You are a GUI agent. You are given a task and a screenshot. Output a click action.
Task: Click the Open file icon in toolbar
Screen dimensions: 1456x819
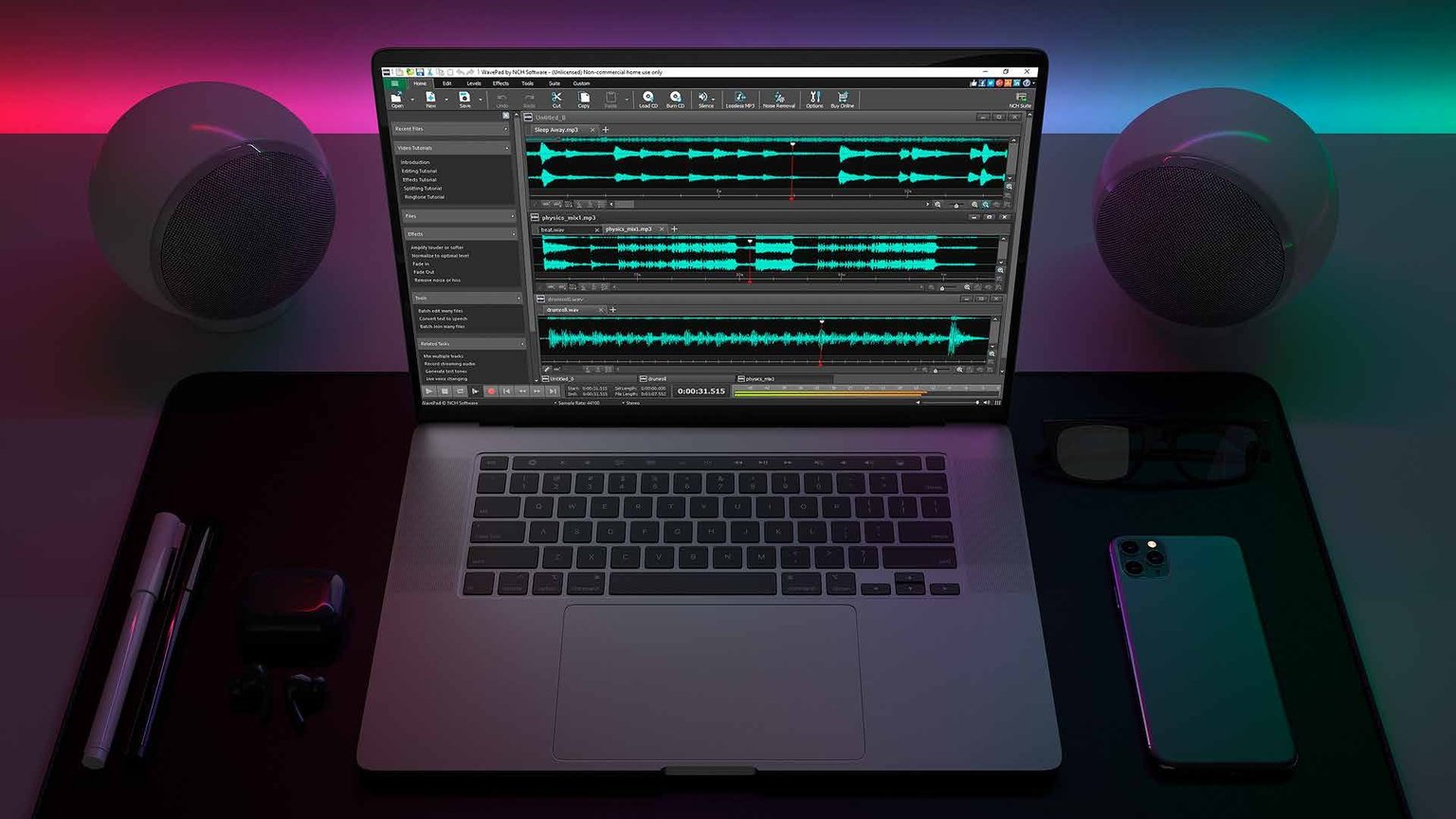pos(396,99)
